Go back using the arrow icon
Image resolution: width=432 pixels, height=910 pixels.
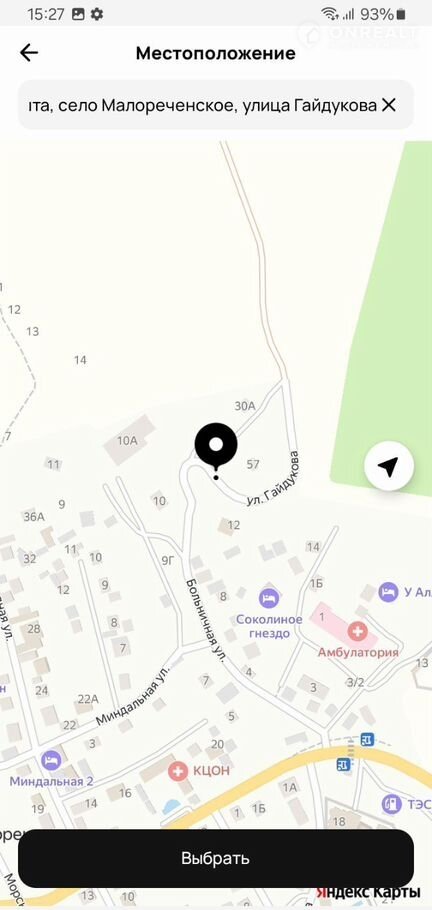click(28, 53)
